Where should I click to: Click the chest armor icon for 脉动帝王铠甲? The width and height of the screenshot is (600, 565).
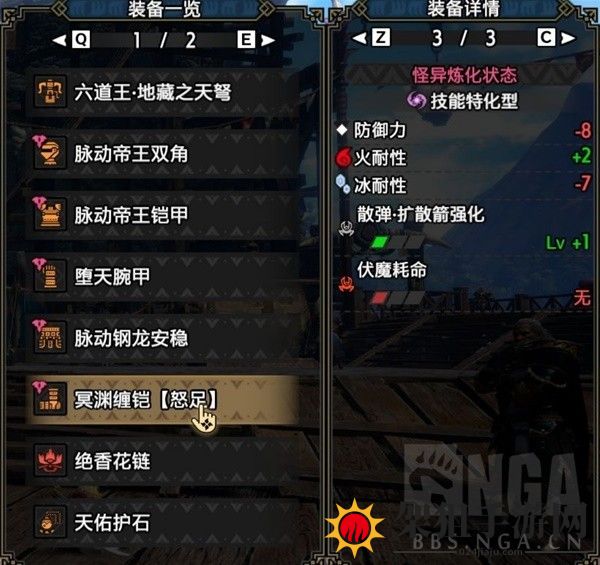click(50, 215)
